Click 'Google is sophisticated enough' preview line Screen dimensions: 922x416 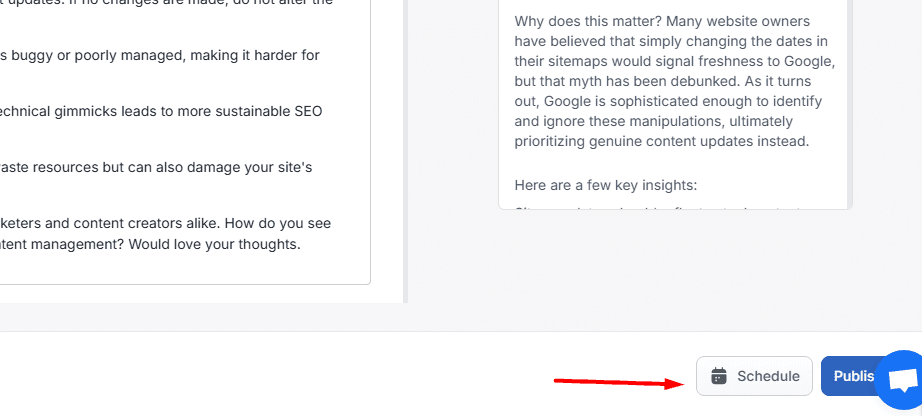point(668,101)
